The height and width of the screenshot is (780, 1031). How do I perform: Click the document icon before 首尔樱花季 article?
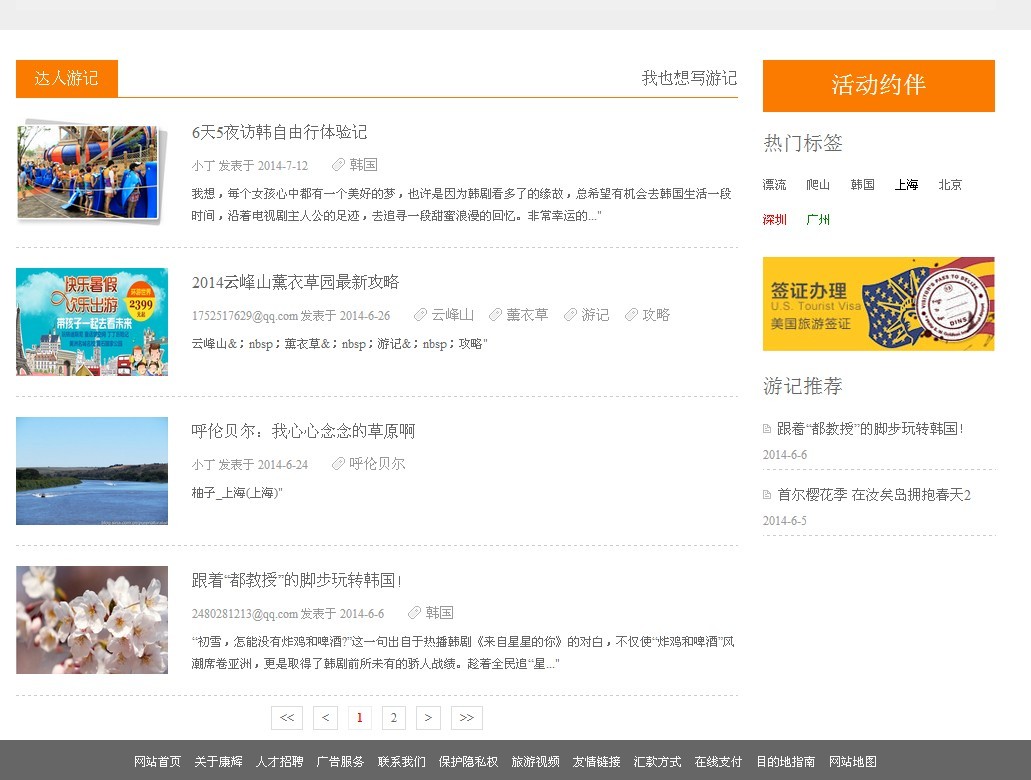point(767,495)
